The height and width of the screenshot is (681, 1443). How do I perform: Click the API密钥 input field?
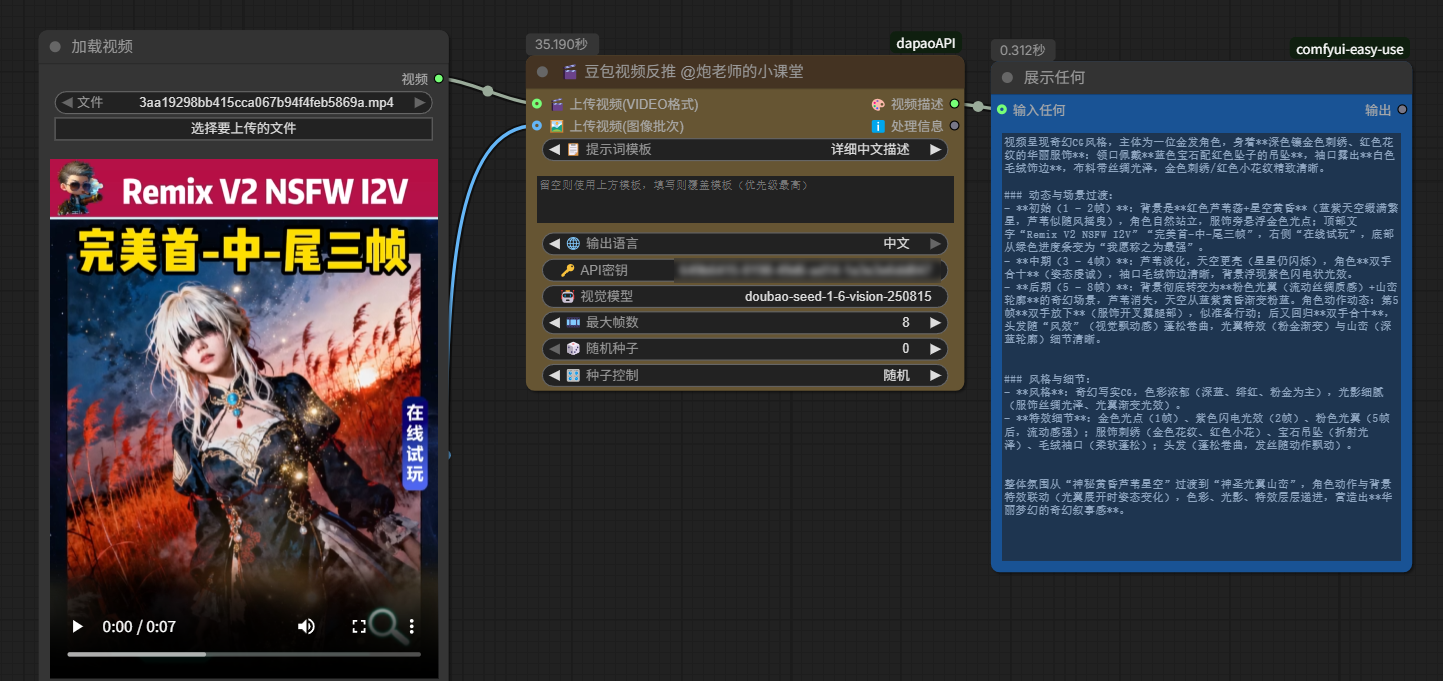(745, 270)
